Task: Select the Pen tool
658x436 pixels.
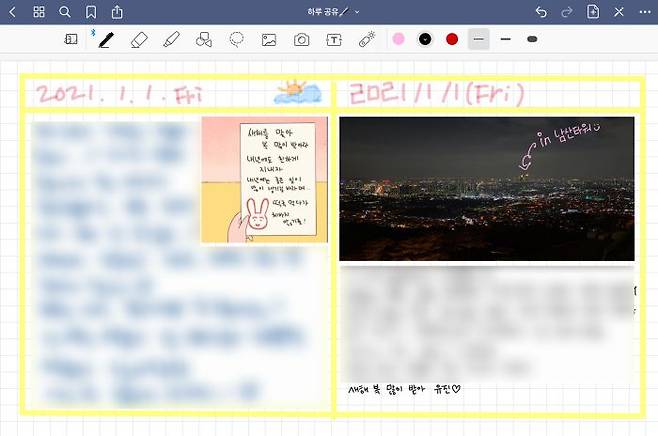Action: (106, 40)
